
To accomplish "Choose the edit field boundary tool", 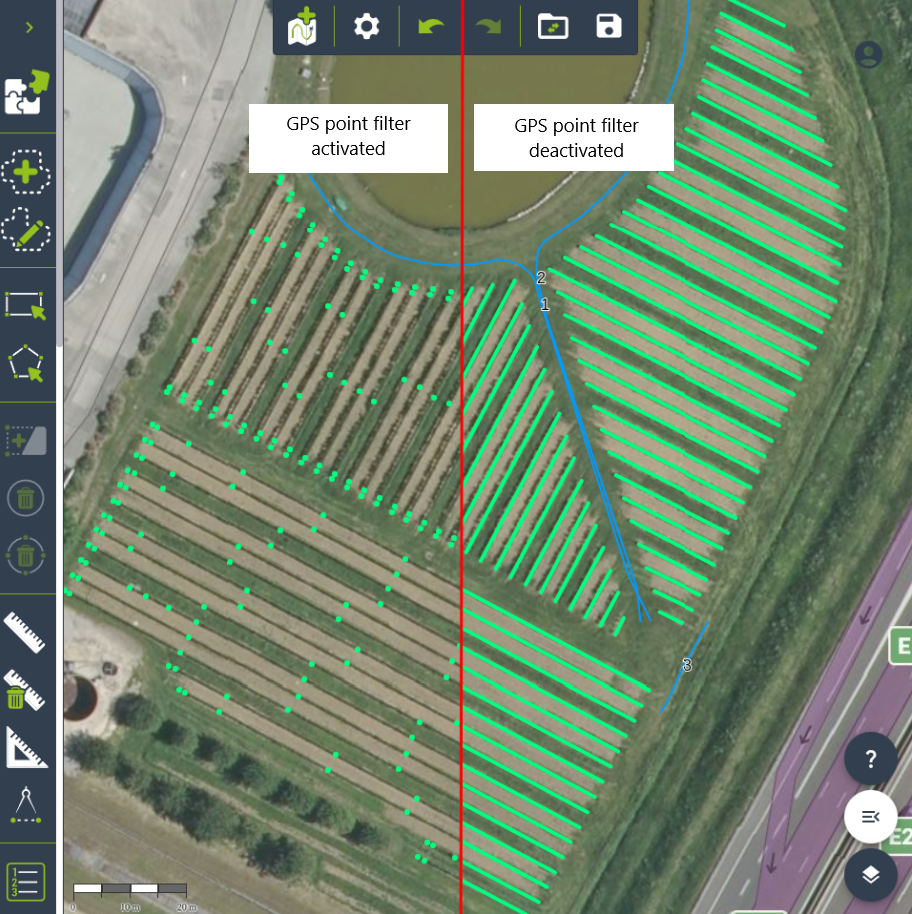I will pos(28,229).
